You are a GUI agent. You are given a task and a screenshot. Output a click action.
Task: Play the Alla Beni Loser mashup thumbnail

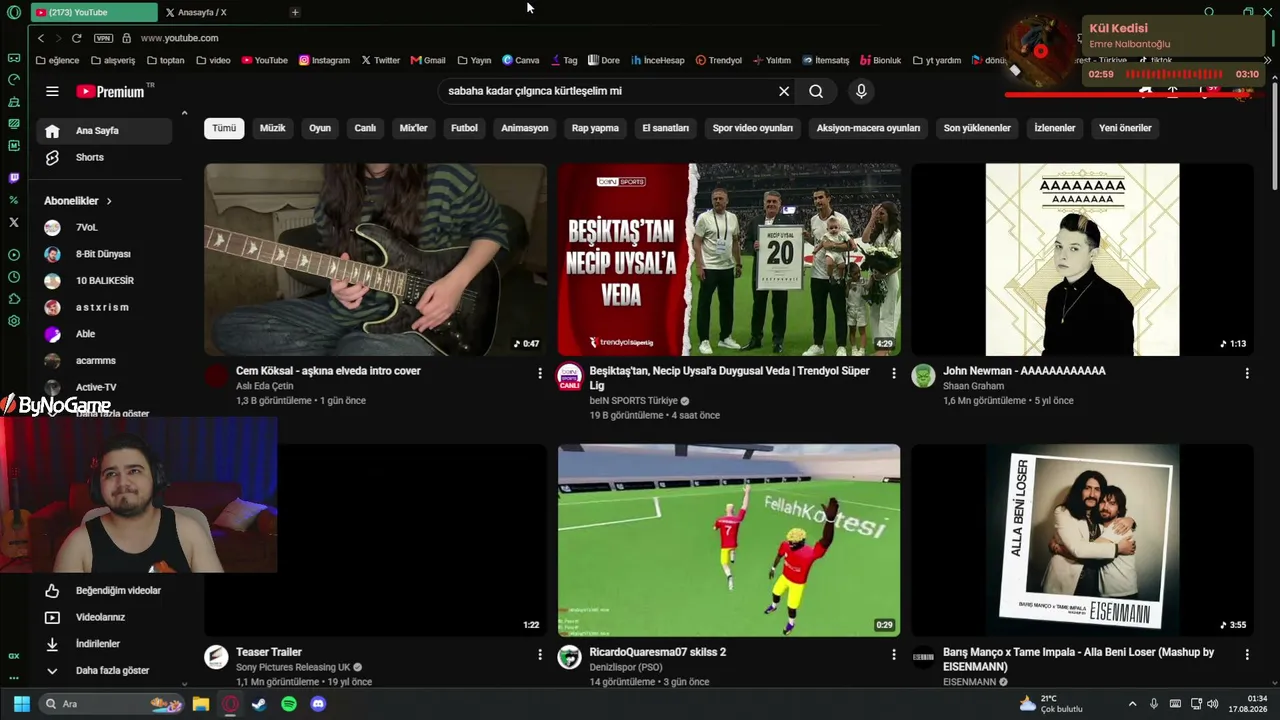[1082, 540]
